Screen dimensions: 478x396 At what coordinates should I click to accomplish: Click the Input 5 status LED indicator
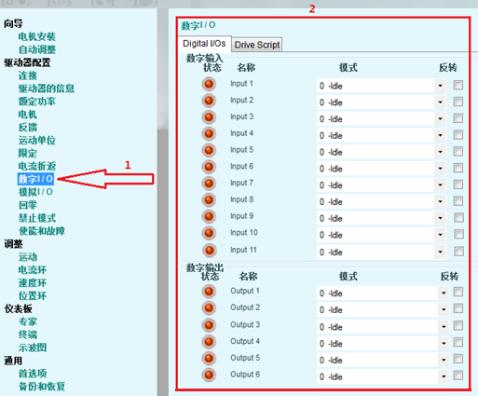tap(209, 150)
